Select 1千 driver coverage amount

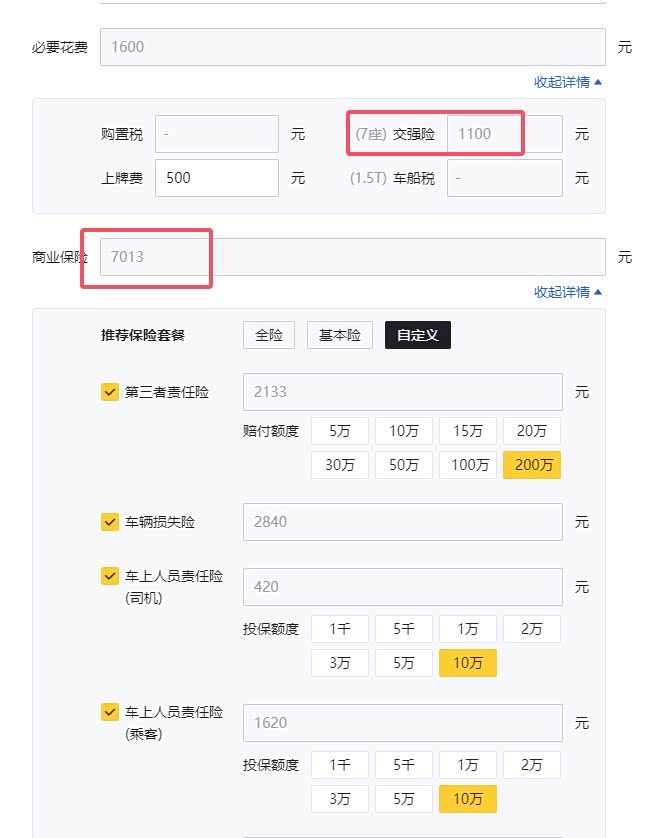pyautogui.click(x=340, y=629)
